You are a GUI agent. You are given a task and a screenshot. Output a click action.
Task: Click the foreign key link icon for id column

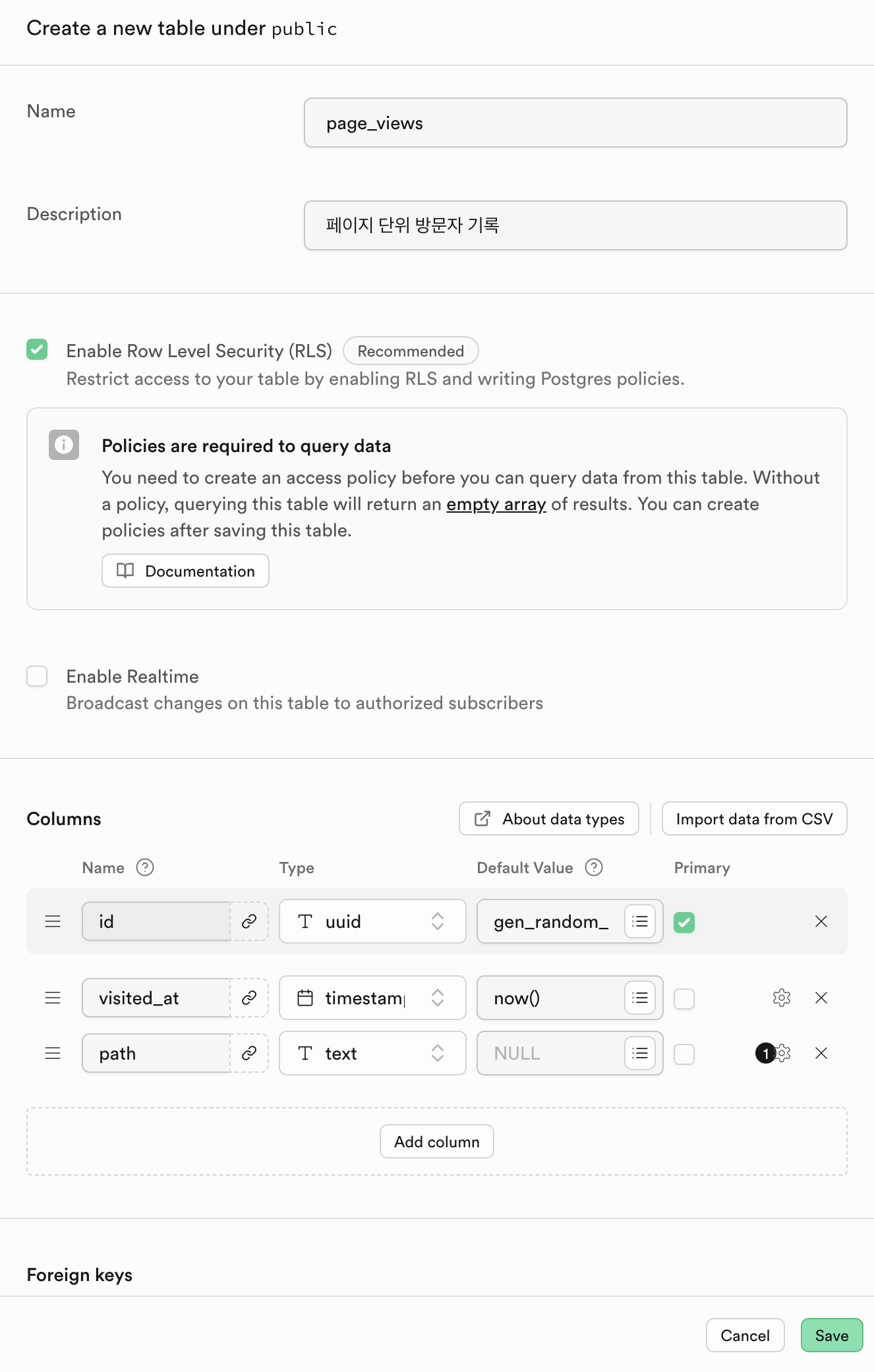[249, 921]
